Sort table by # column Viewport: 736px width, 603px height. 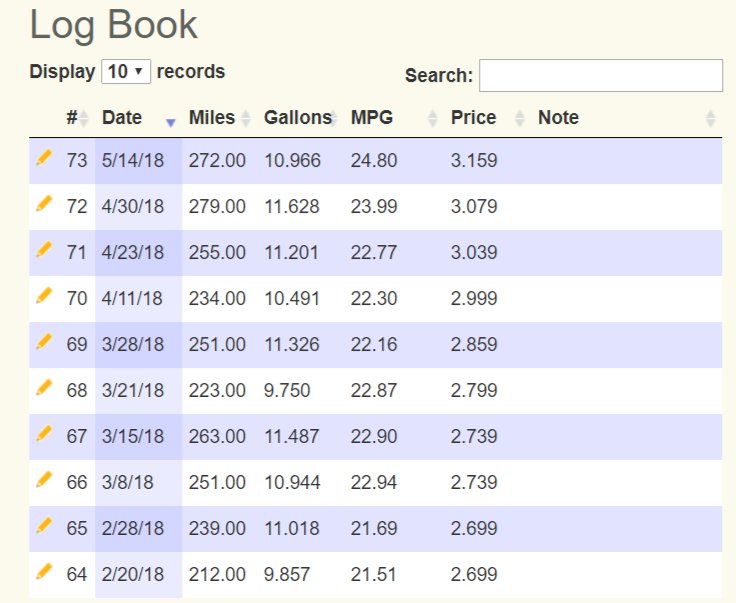pos(72,117)
